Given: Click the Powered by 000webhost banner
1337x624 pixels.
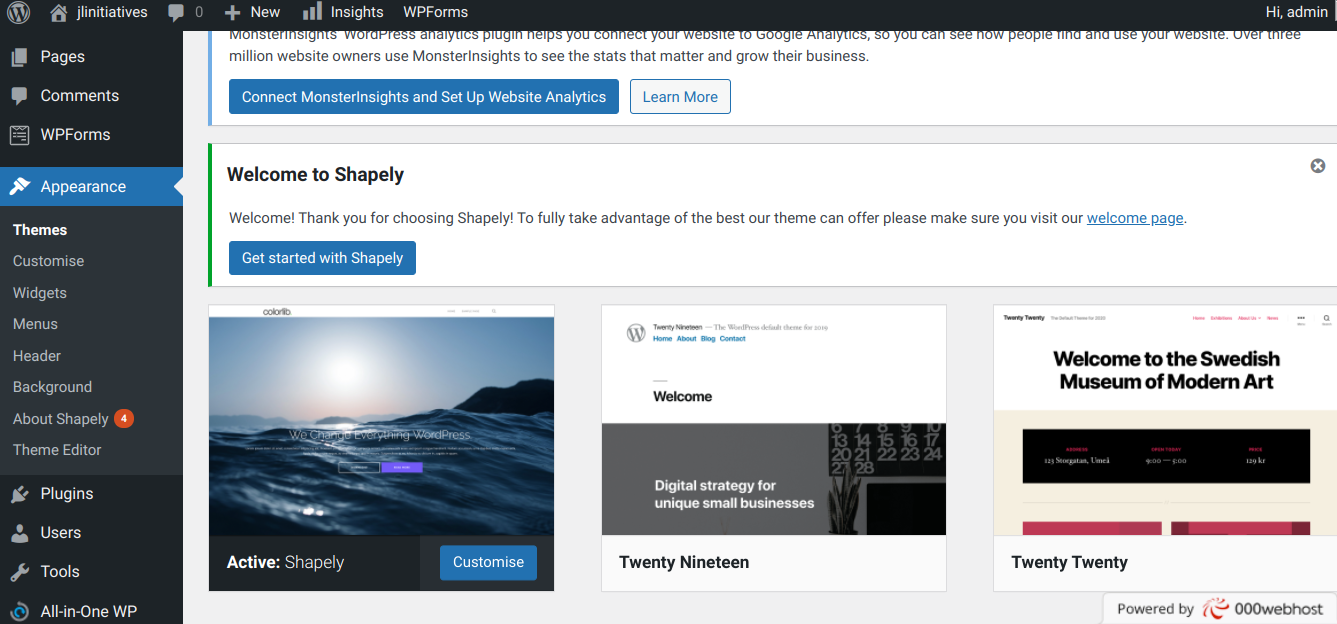Looking at the screenshot, I should pos(1220,609).
